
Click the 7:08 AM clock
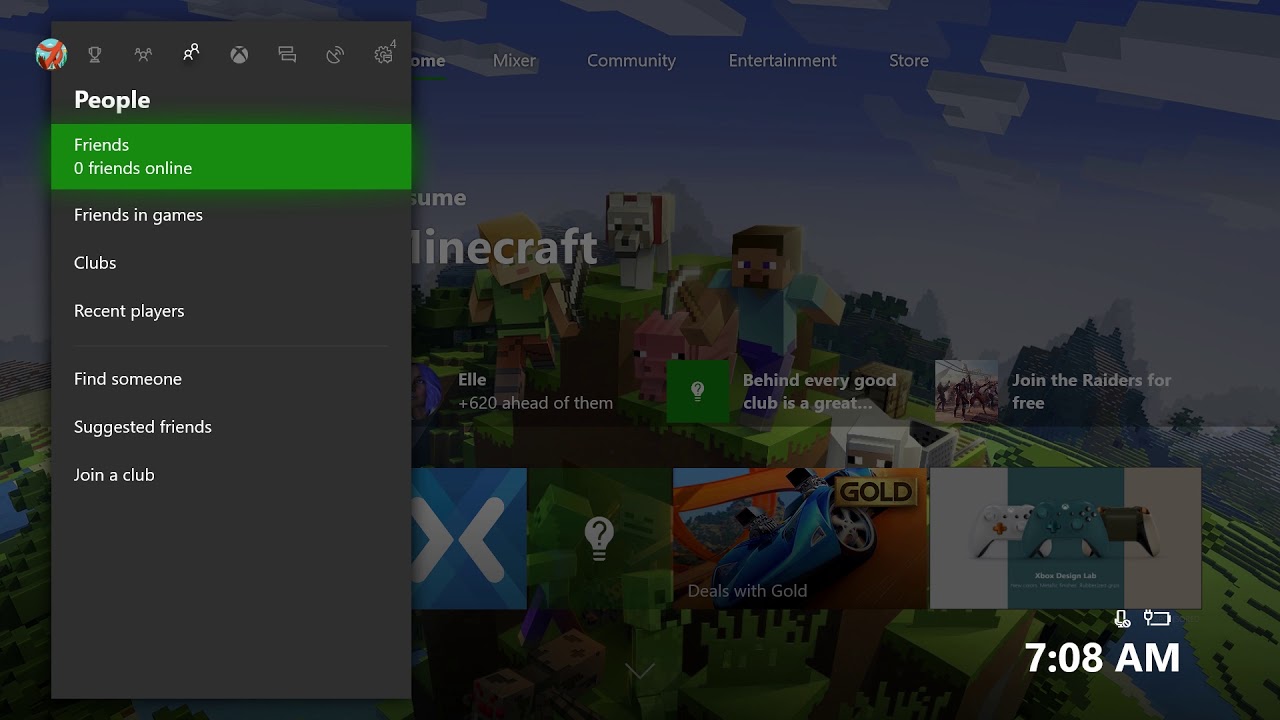pyautogui.click(x=1102, y=658)
